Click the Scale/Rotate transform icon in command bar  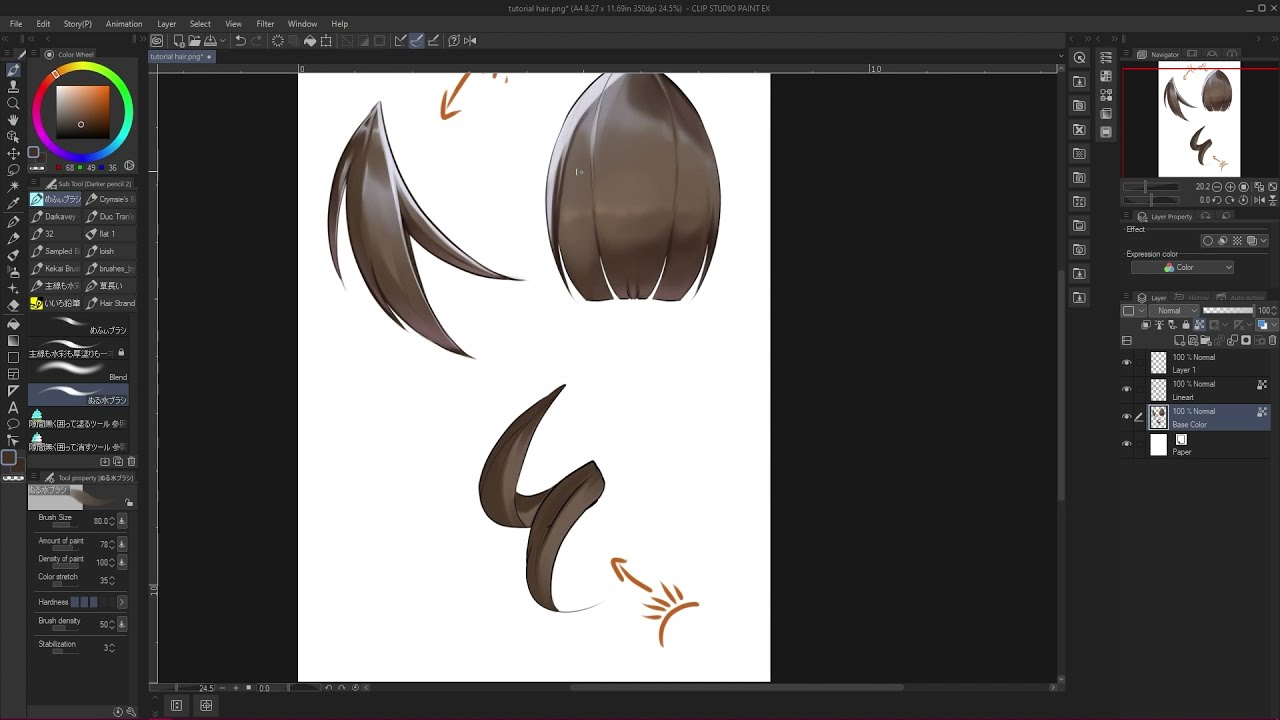[x=326, y=41]
